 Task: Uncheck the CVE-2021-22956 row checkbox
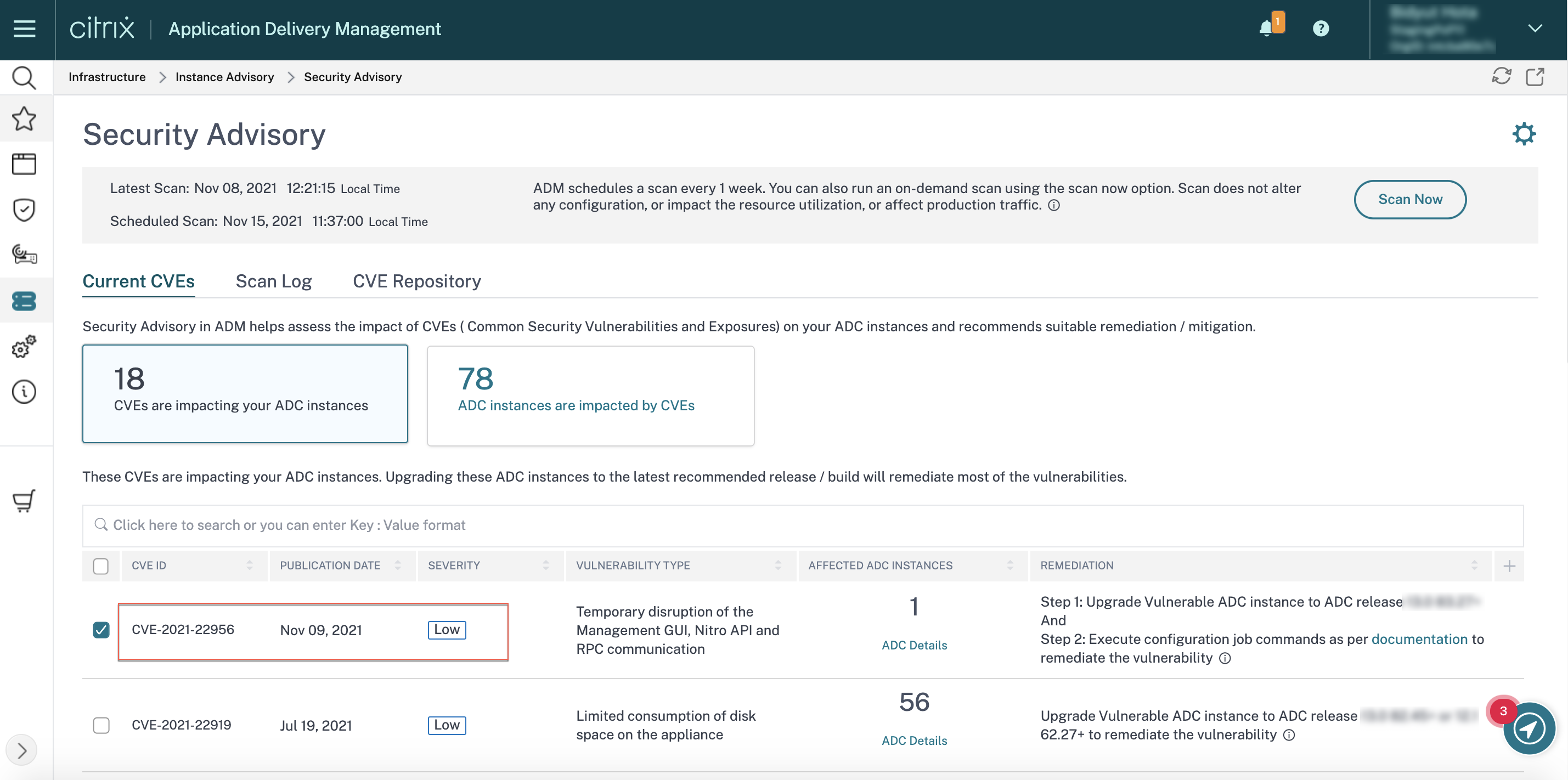tap(101, 630)
